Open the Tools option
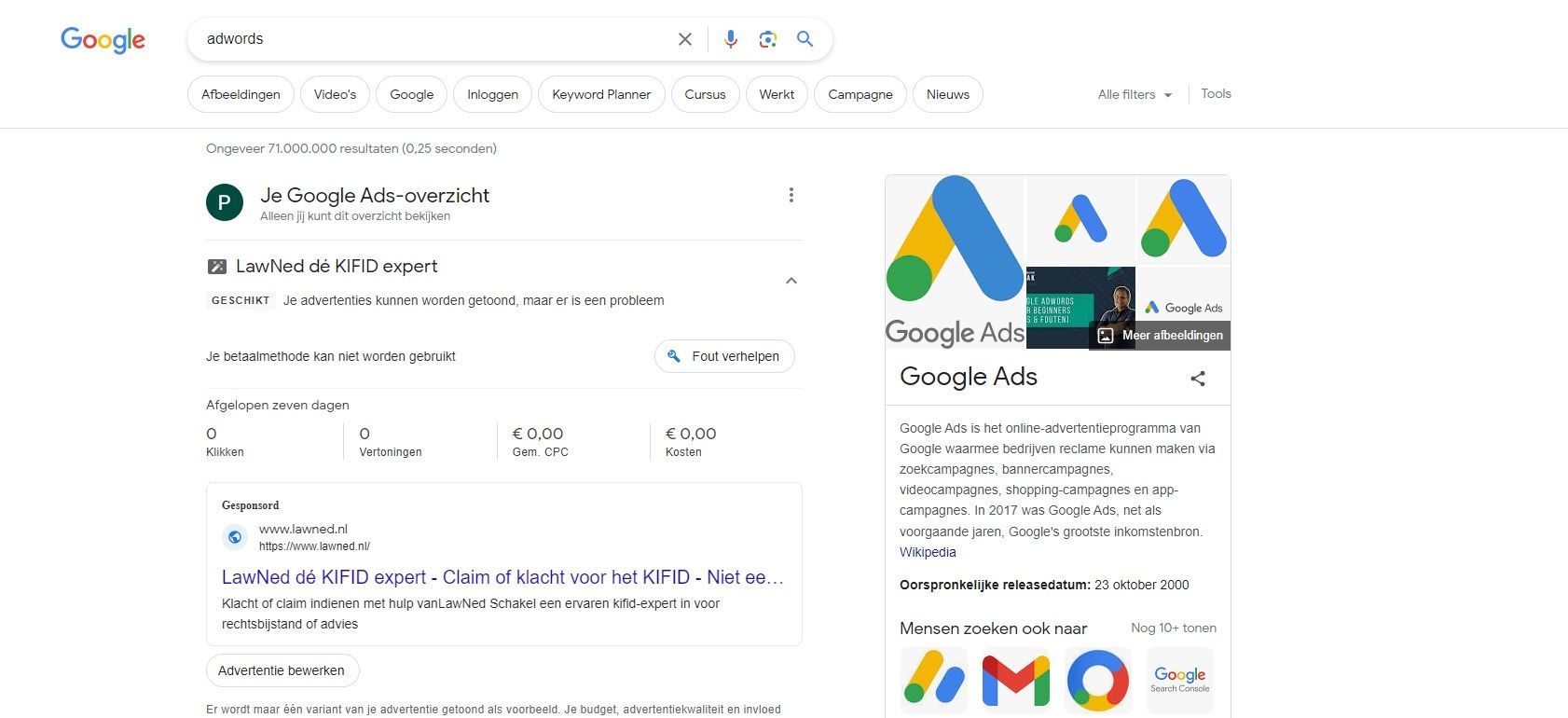The image size is (1568, 718). 1216,94
